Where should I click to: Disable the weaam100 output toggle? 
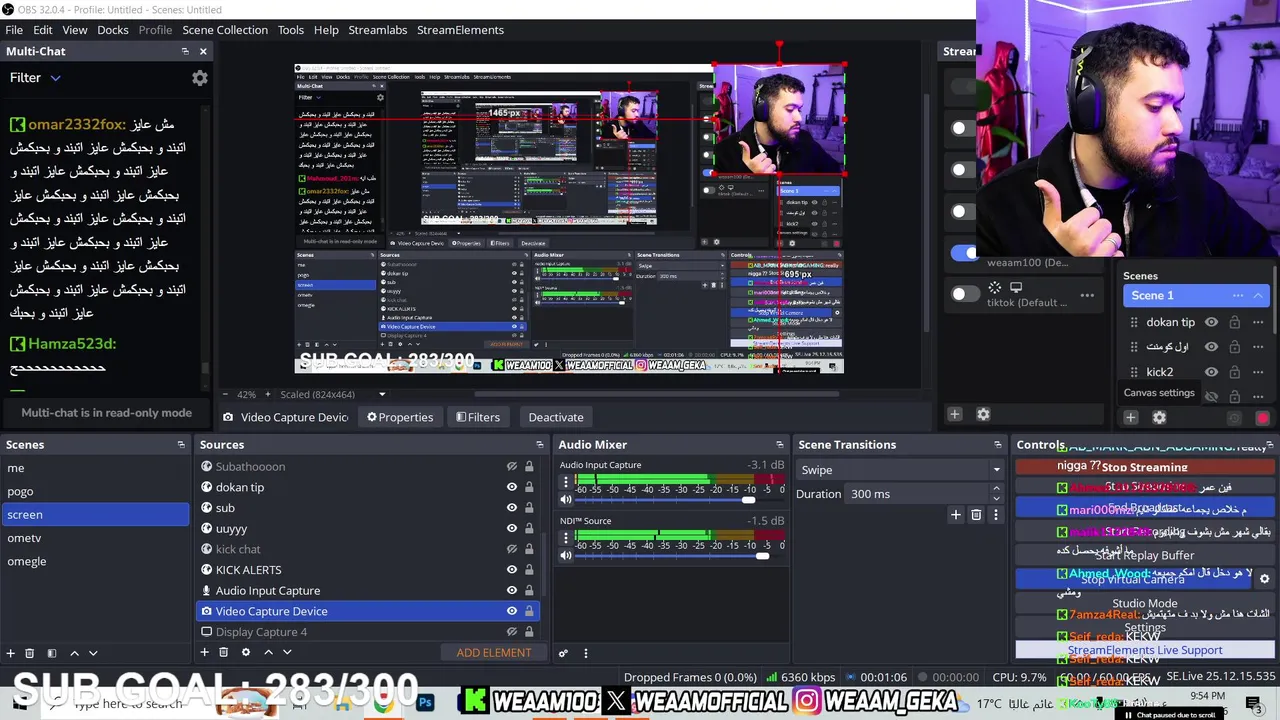(x=964, y=253)
